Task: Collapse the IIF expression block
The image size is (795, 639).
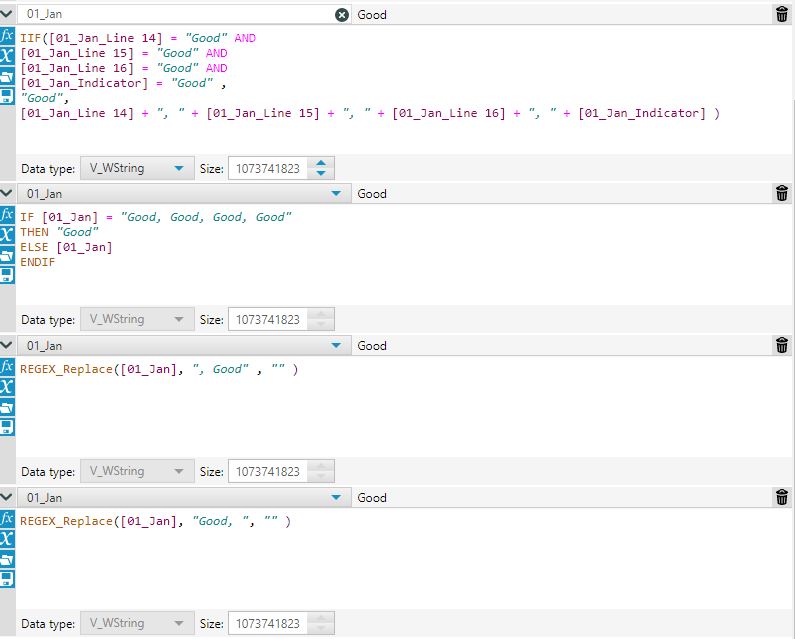Action: pos(7,14)
